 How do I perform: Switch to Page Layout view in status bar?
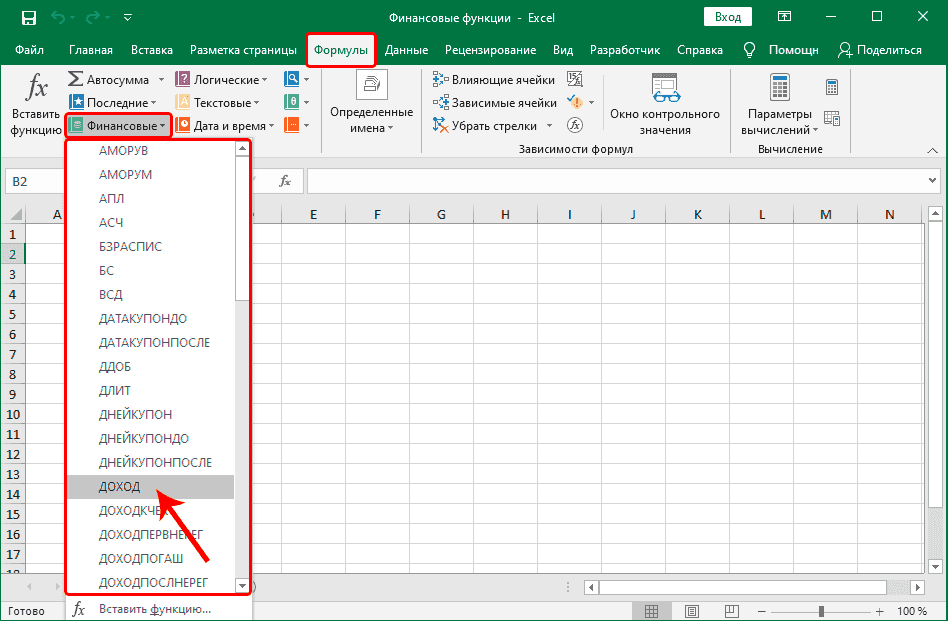692,611
